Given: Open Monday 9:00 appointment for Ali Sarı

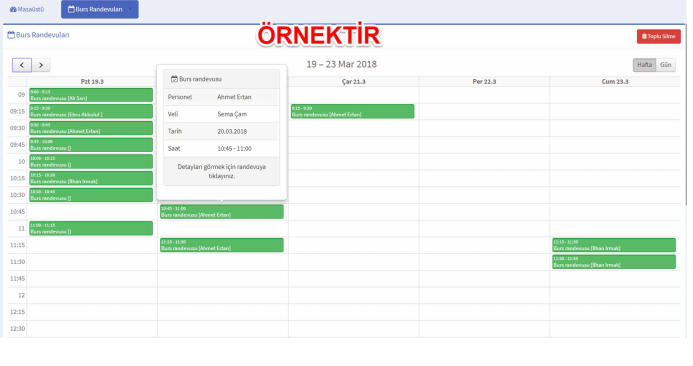Looking at the screenshot, I should 91,95.
